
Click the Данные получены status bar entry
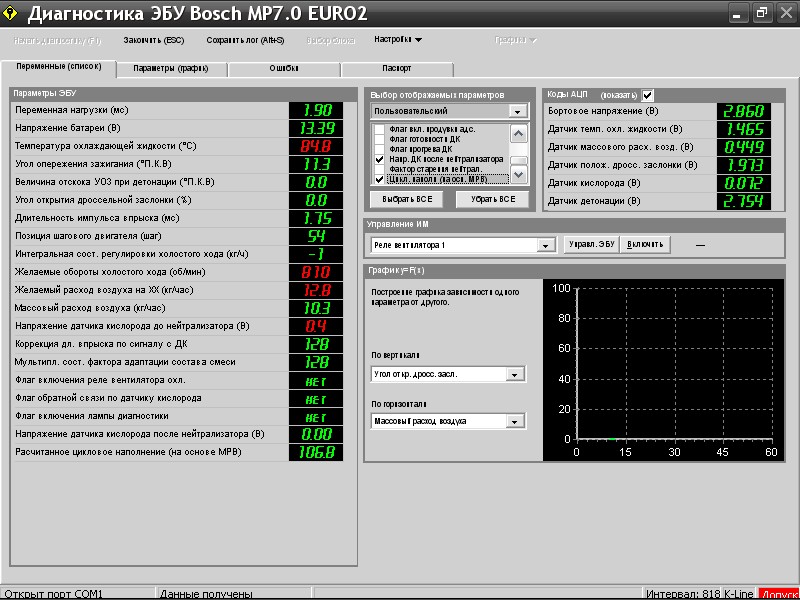point(206,594)
